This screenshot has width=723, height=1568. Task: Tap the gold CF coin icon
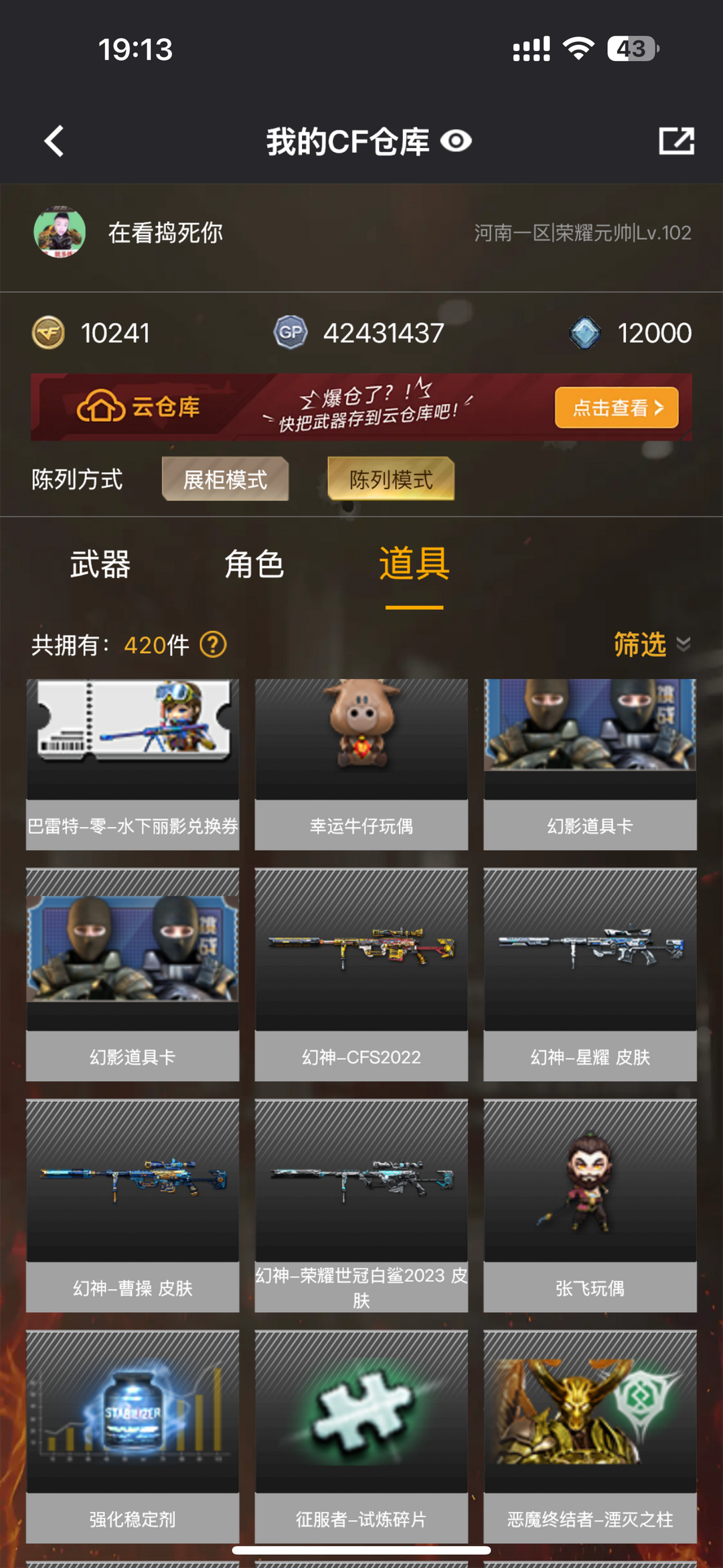48,333
